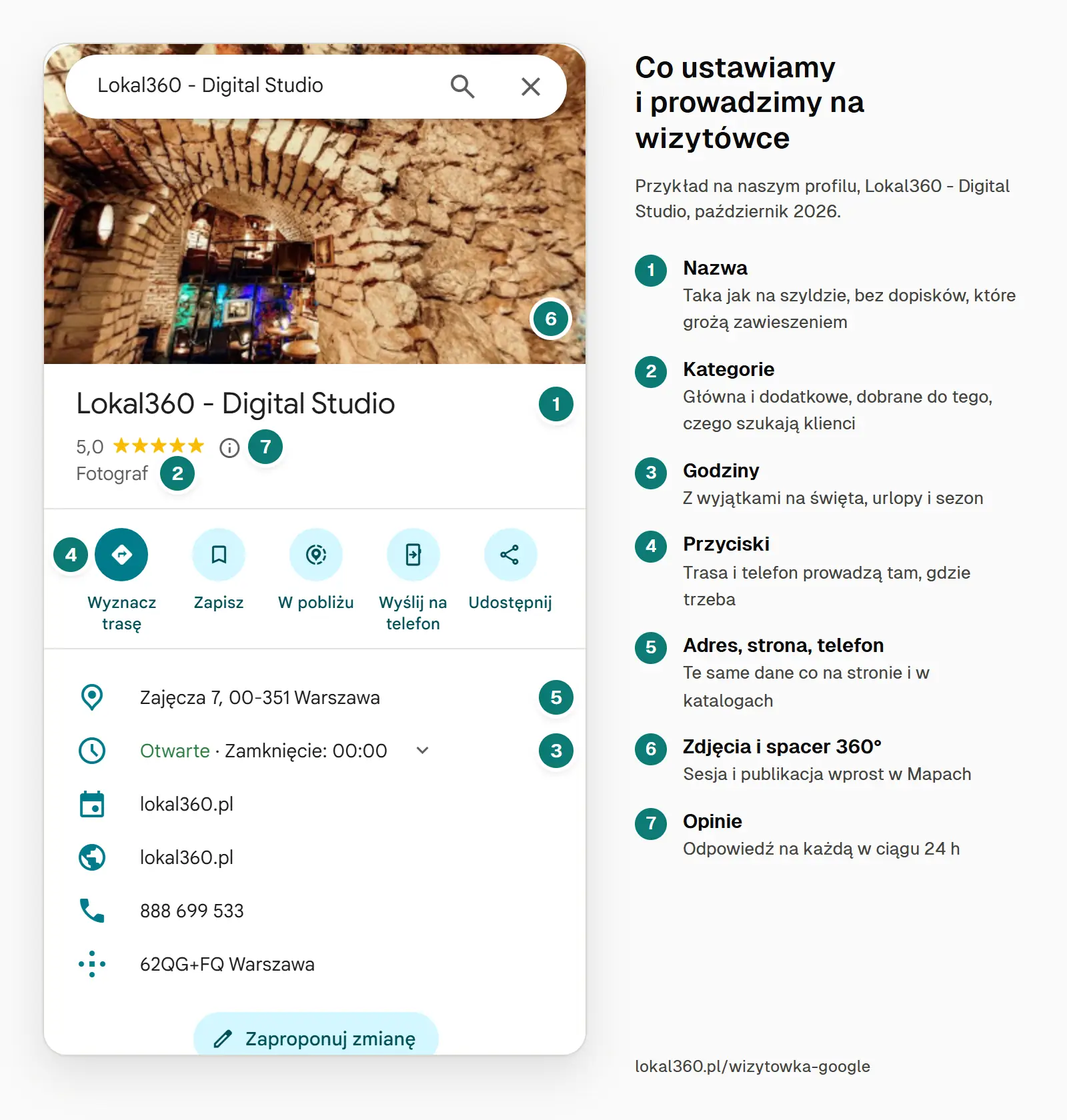The image size is (1067, 1120).
Task: Open the lokal360.pl booking link beside calendar
Action: pos(187,805)
